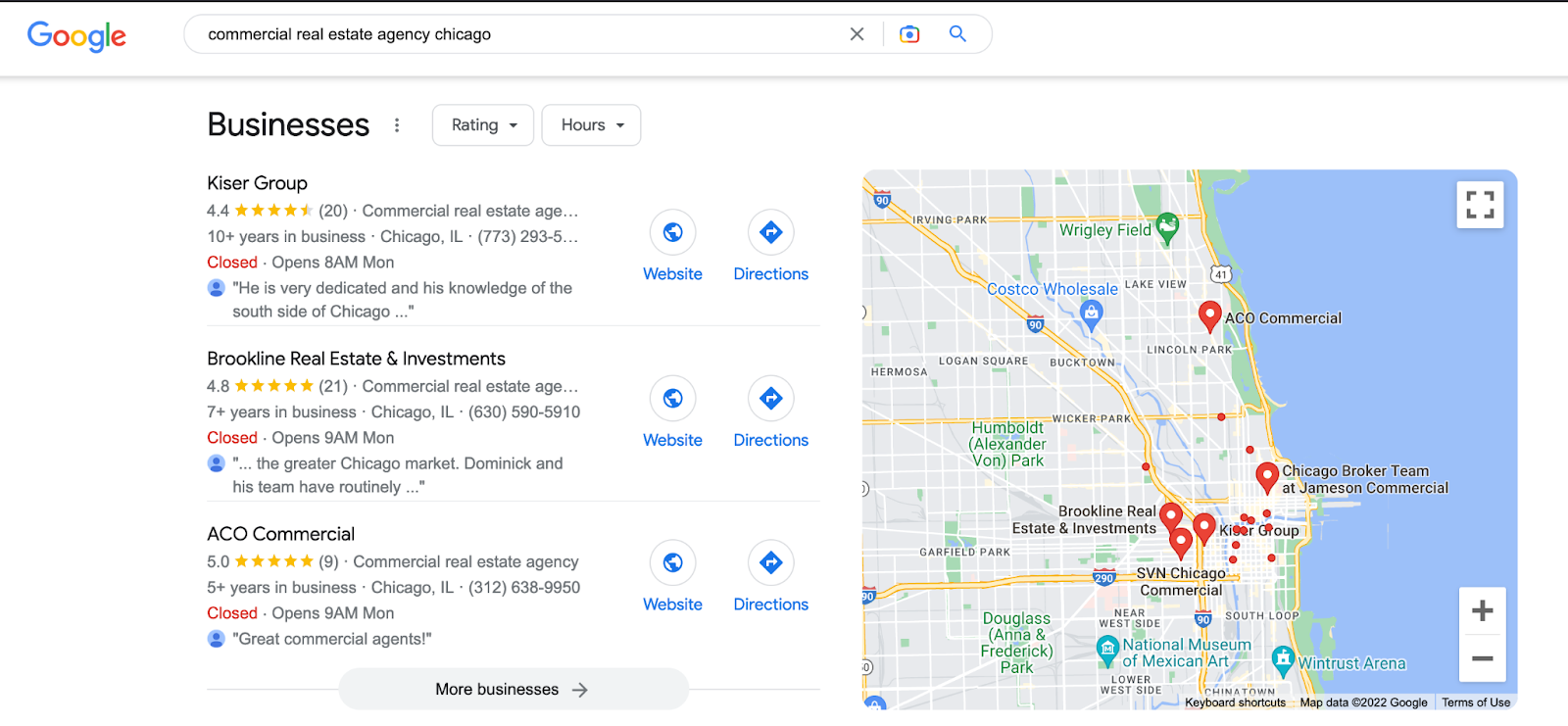Zoom out on the map
Screen dimensions: 1568x726
1482,658
